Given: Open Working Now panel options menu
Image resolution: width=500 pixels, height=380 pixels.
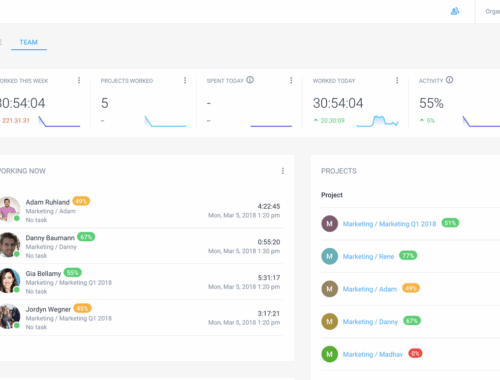Looking at the screenshot, I should (x=283, y=171).
